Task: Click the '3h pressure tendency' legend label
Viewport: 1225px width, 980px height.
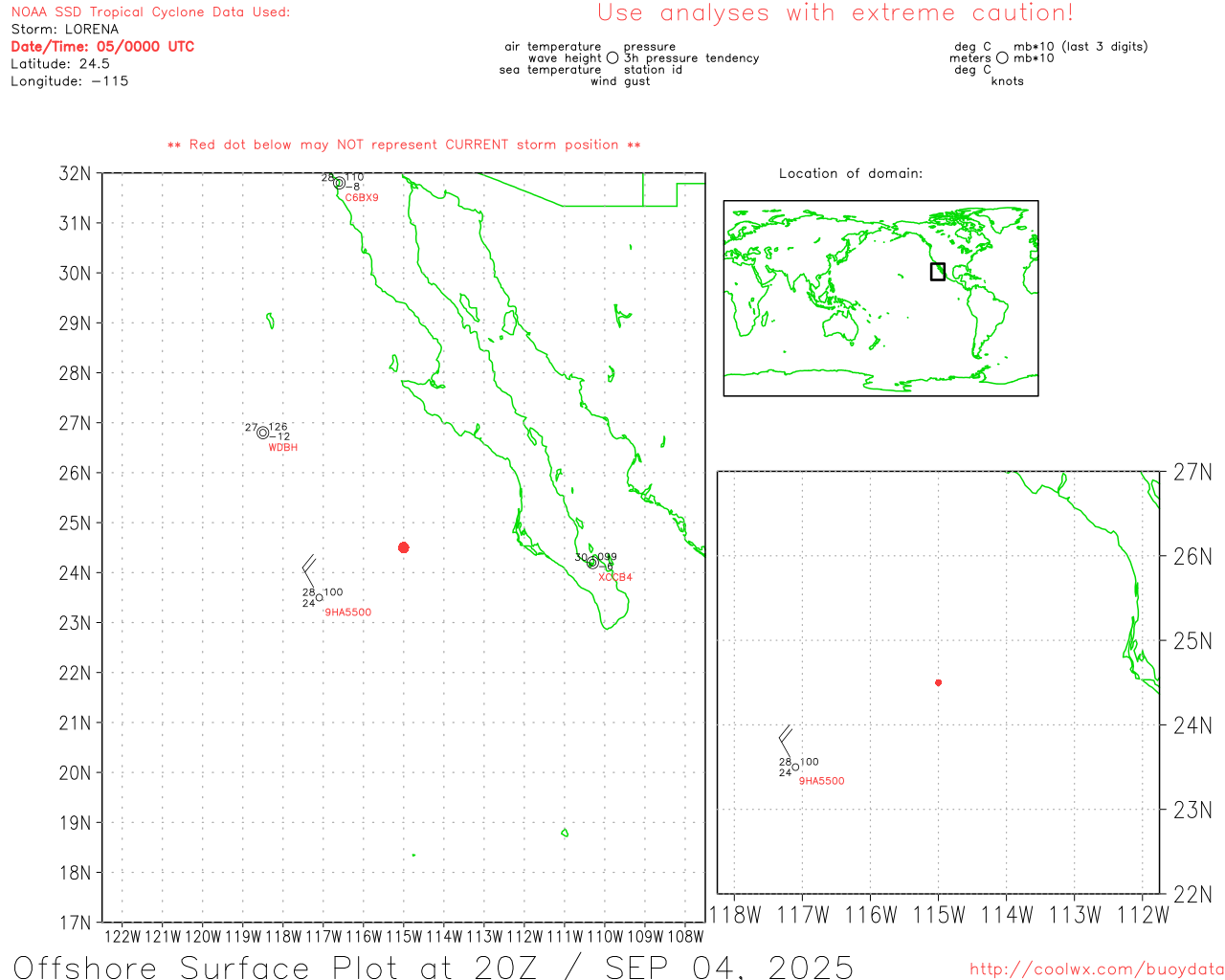Action: (x=691, y=58)
